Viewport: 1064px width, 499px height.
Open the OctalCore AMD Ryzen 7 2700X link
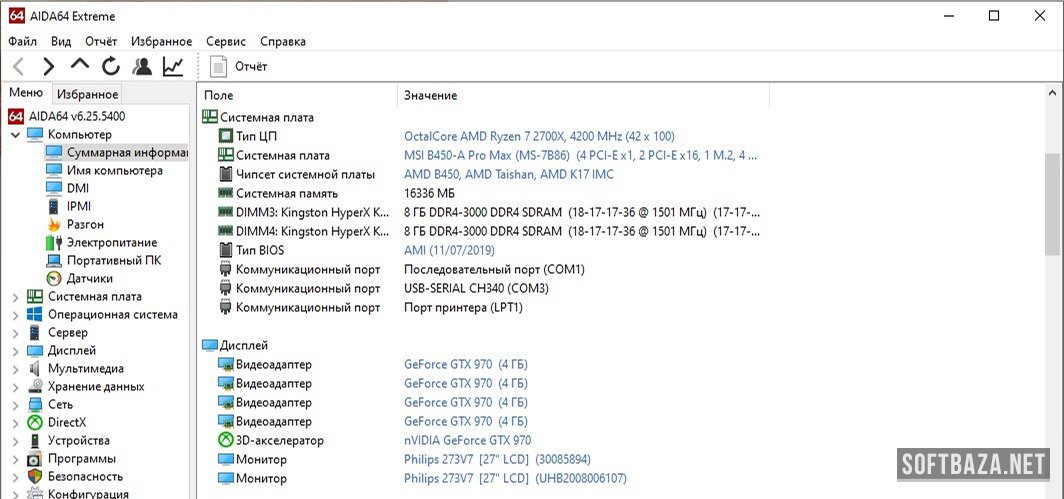(539, 136)
